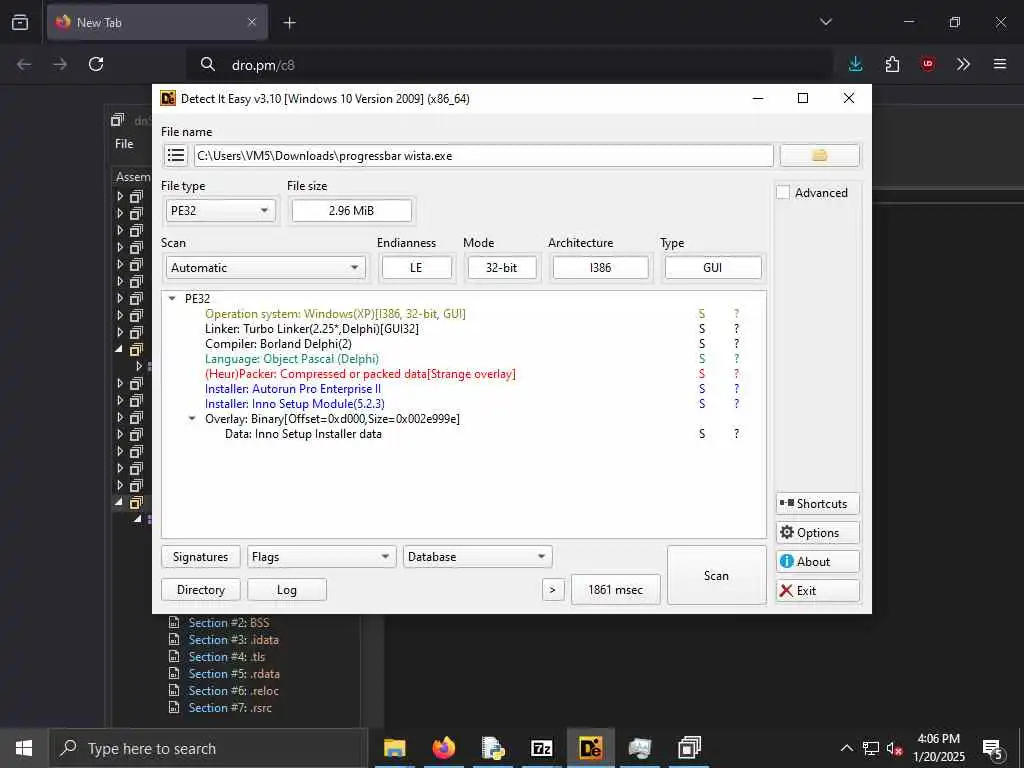Image resolution: width=1024 pixels, height=768 pixels.
Task: Click ? link on Borland Delphi row
Action: (x=736, y=344)
